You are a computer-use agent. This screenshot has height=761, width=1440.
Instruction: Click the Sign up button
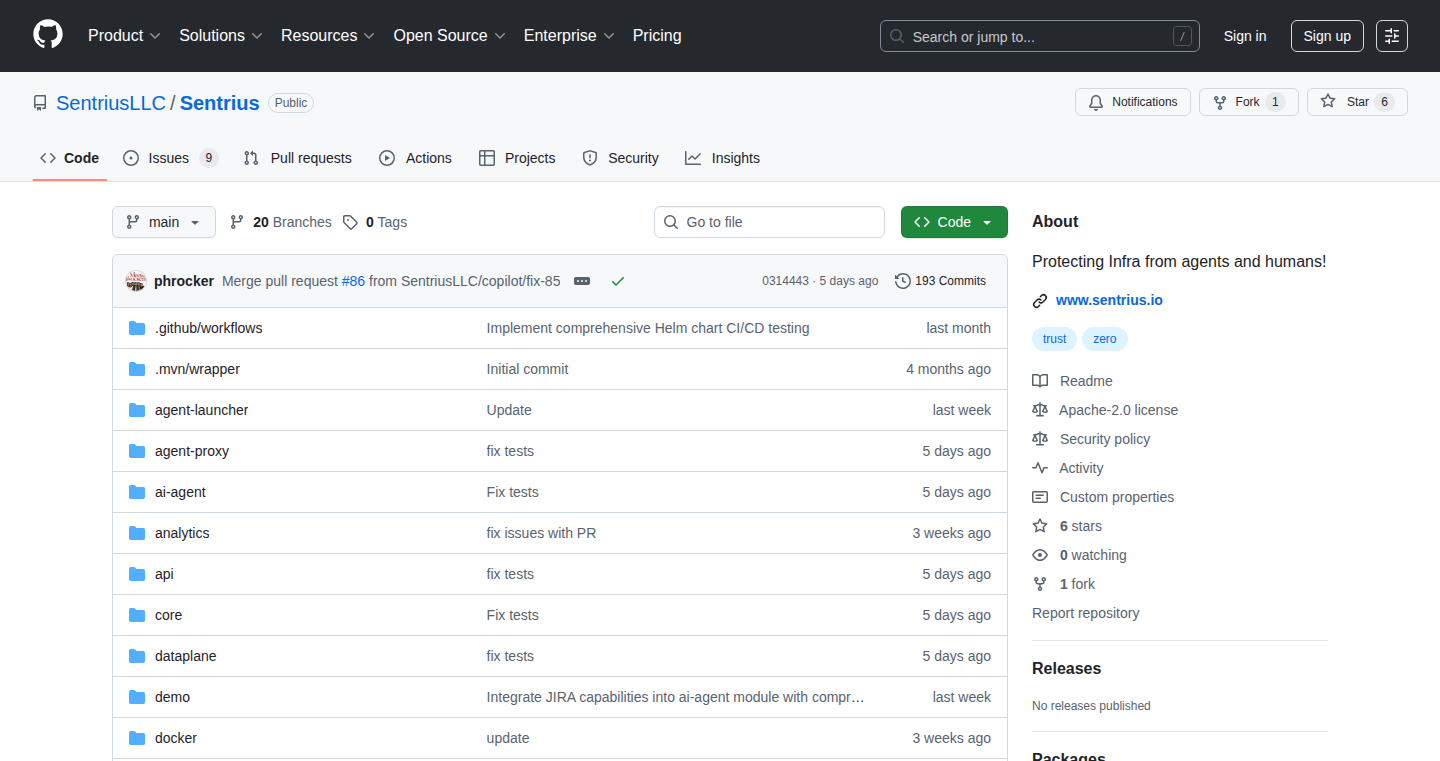click(1327, 36)
